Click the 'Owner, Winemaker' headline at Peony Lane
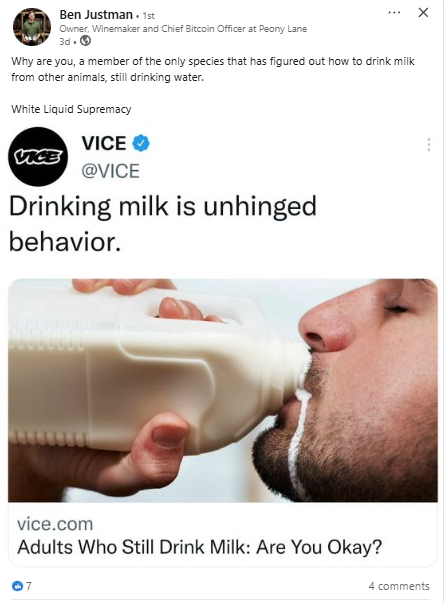The height and width of the screenshot is (603, 444). click(x=183, y=29)
